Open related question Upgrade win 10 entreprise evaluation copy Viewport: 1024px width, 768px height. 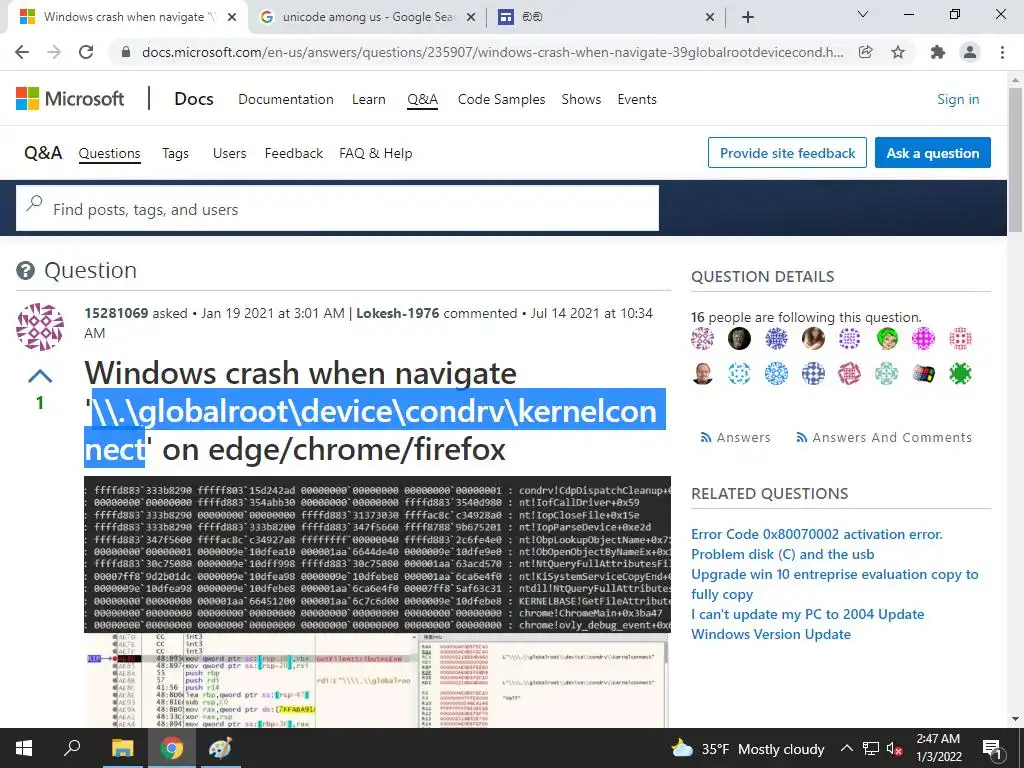[x=835, y=584]
